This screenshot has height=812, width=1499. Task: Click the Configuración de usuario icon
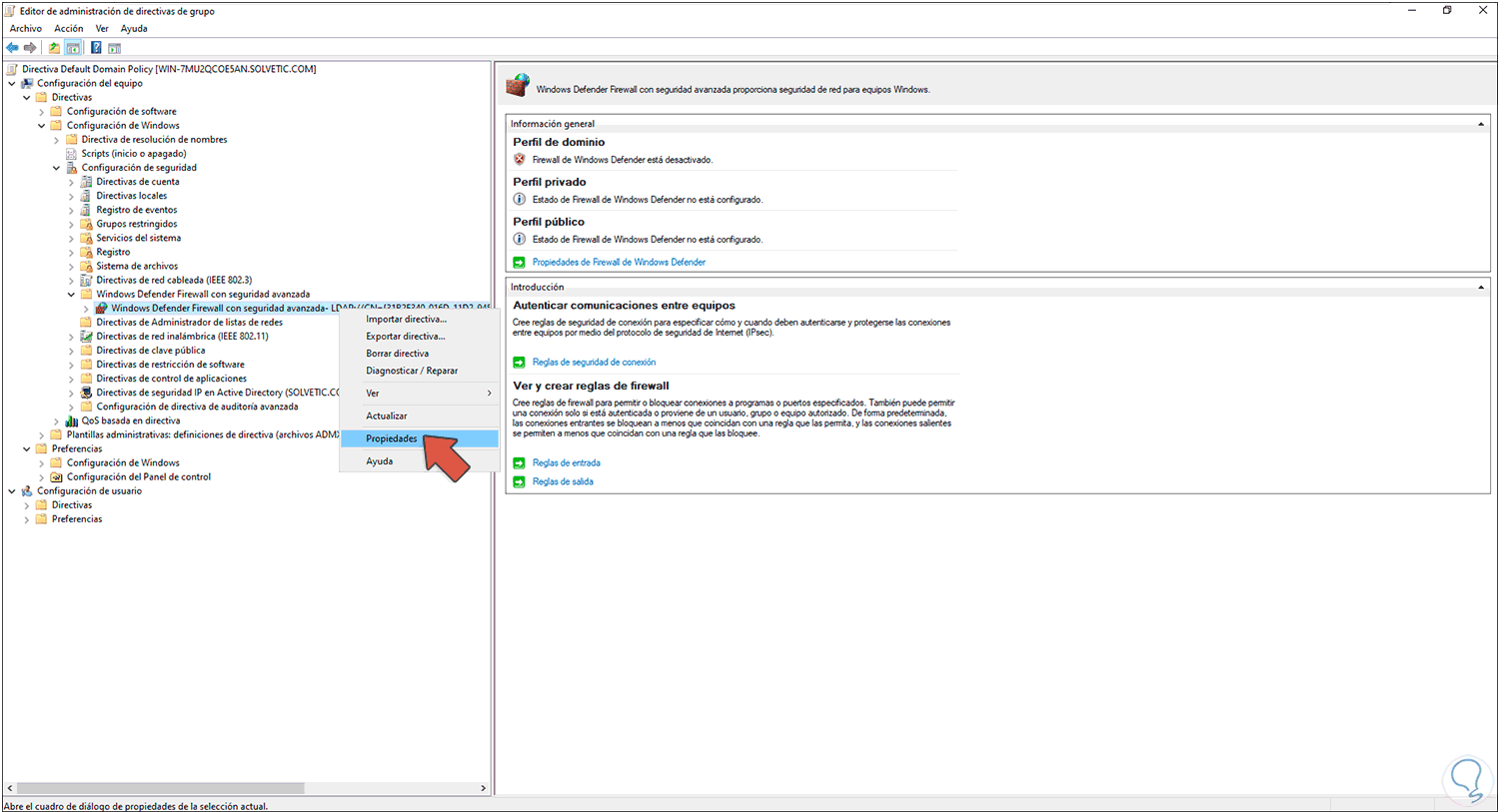click(27, 490)
